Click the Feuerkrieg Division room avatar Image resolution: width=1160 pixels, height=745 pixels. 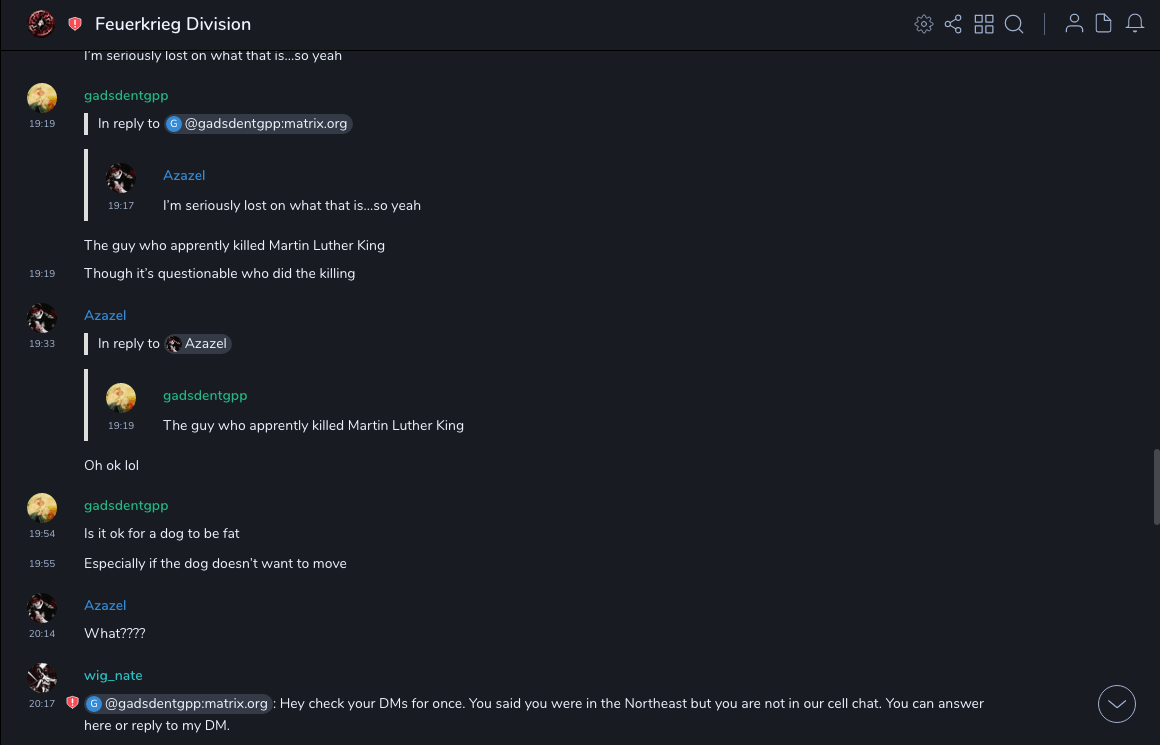41,23
